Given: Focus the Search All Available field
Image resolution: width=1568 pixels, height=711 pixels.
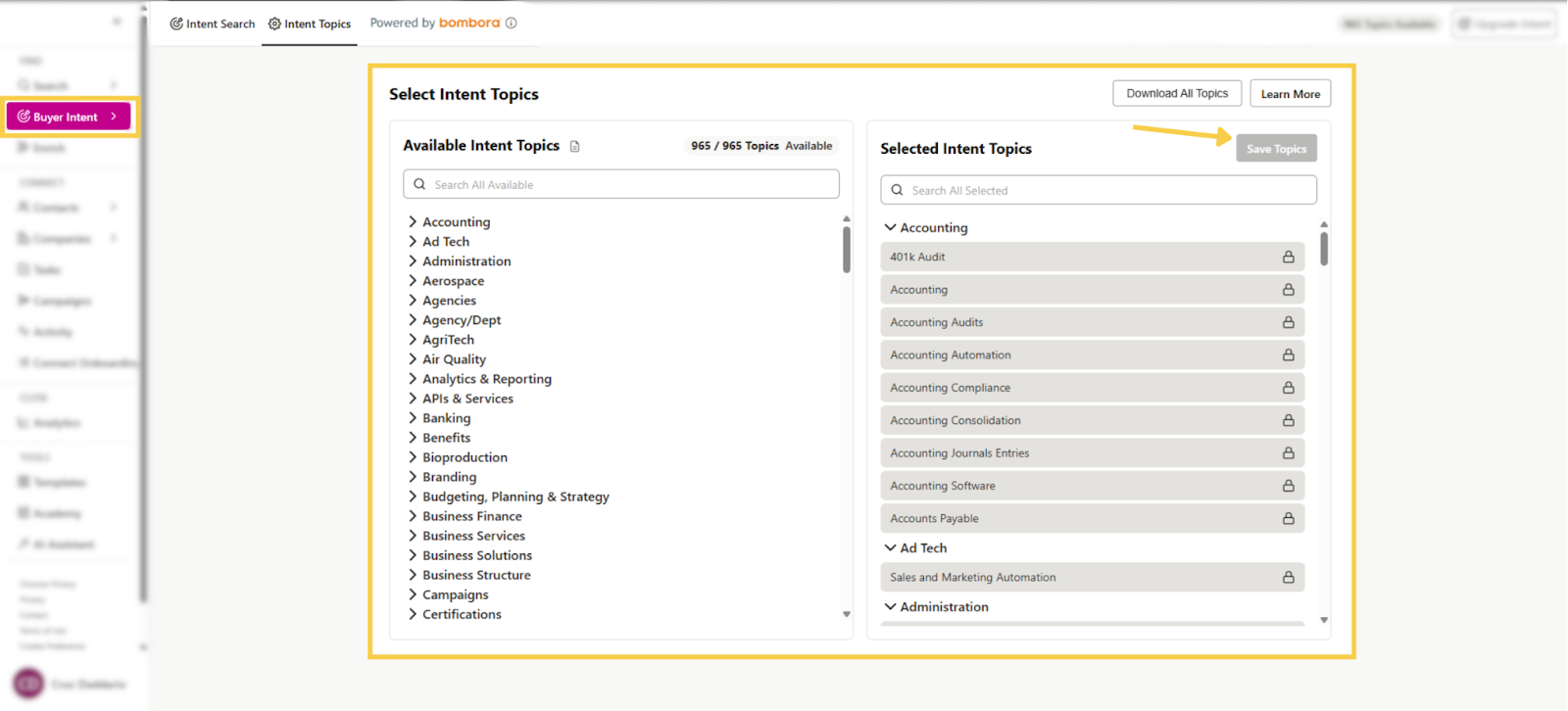Looking at the screenshot, I should (621, 184).
